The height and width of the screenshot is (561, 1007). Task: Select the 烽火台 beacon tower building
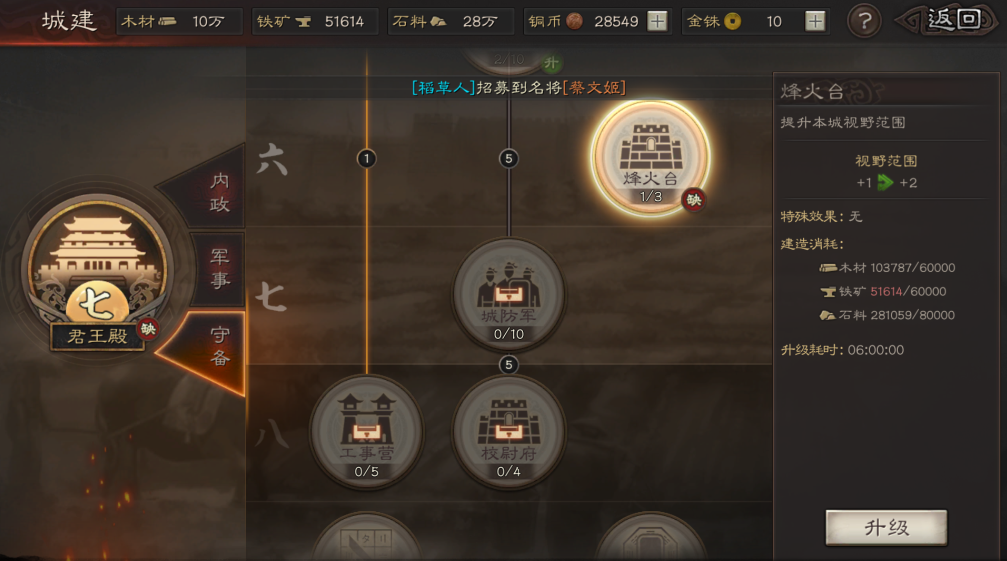pyautogui.click(x=650, y=158)
